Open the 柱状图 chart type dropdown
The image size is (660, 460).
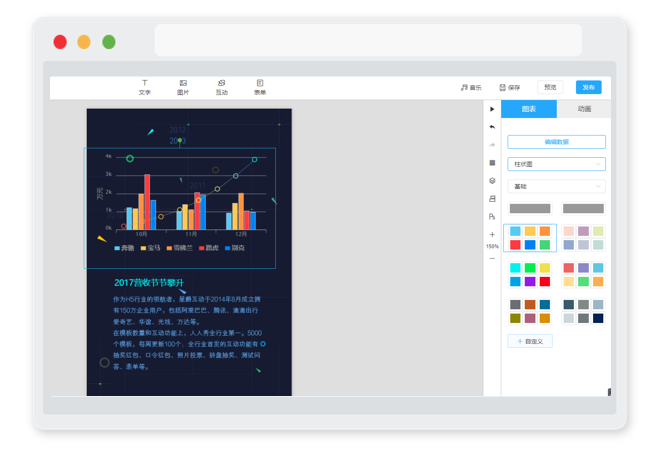point(556,164)
